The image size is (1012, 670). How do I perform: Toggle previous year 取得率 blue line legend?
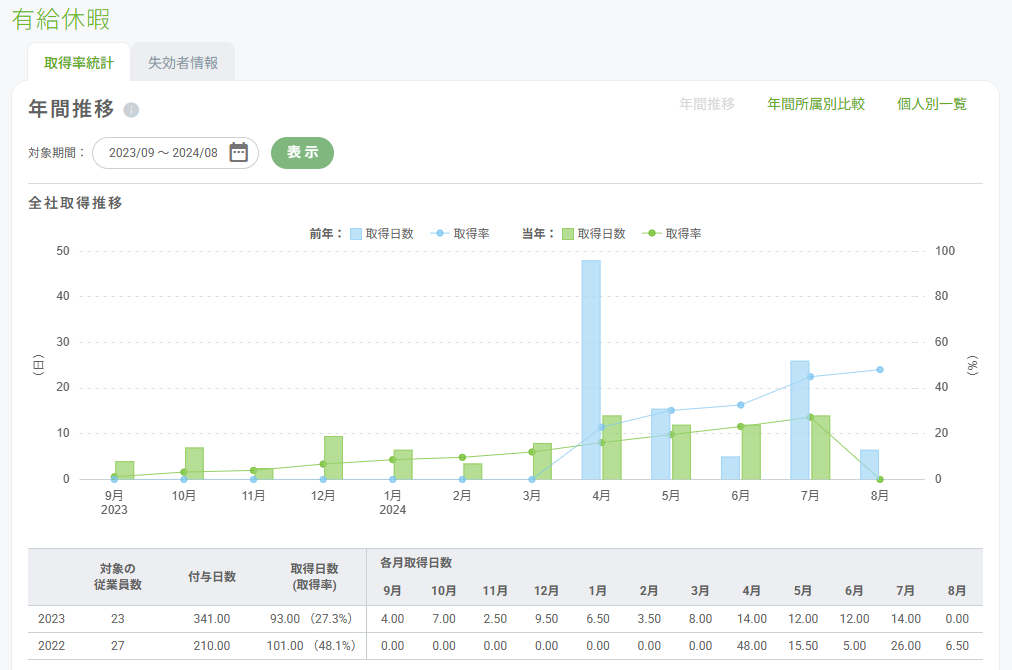coord(440,233)
